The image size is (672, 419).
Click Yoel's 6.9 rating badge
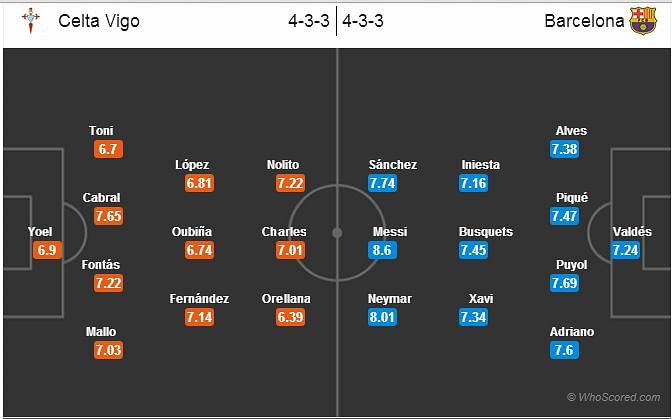click(47, 250)
